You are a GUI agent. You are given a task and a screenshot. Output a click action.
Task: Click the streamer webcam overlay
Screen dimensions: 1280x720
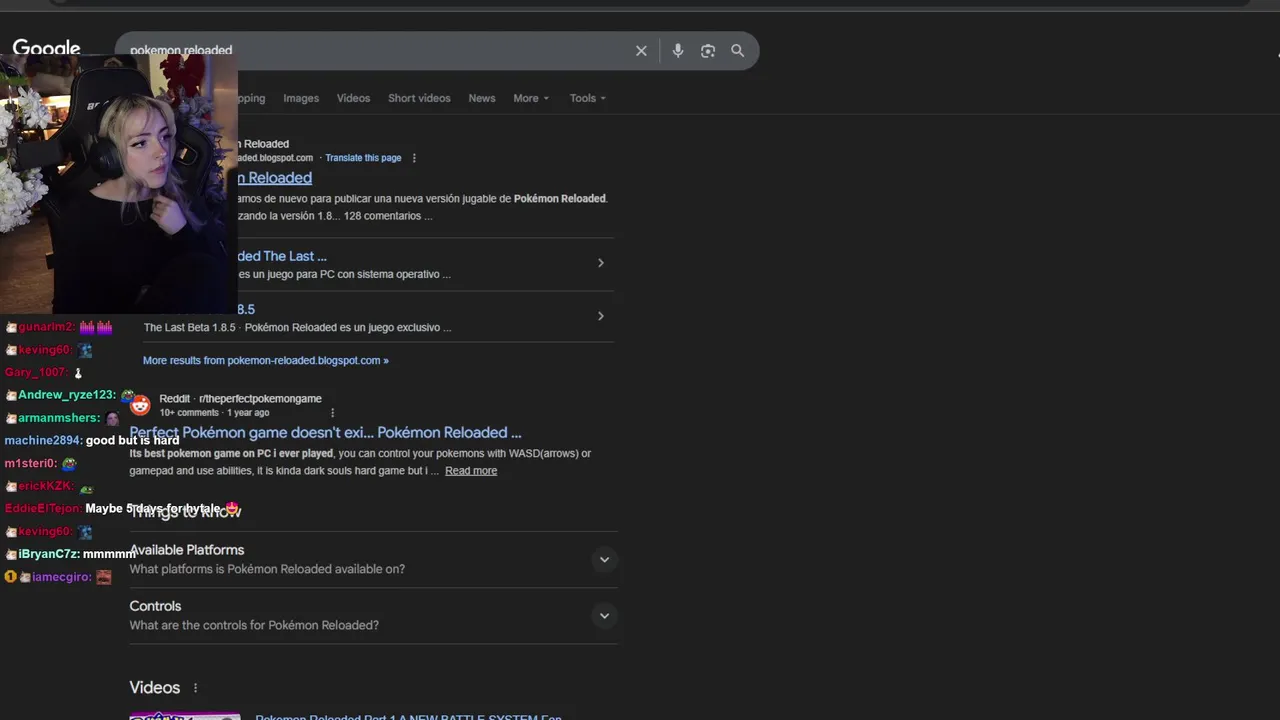(118, 185)
